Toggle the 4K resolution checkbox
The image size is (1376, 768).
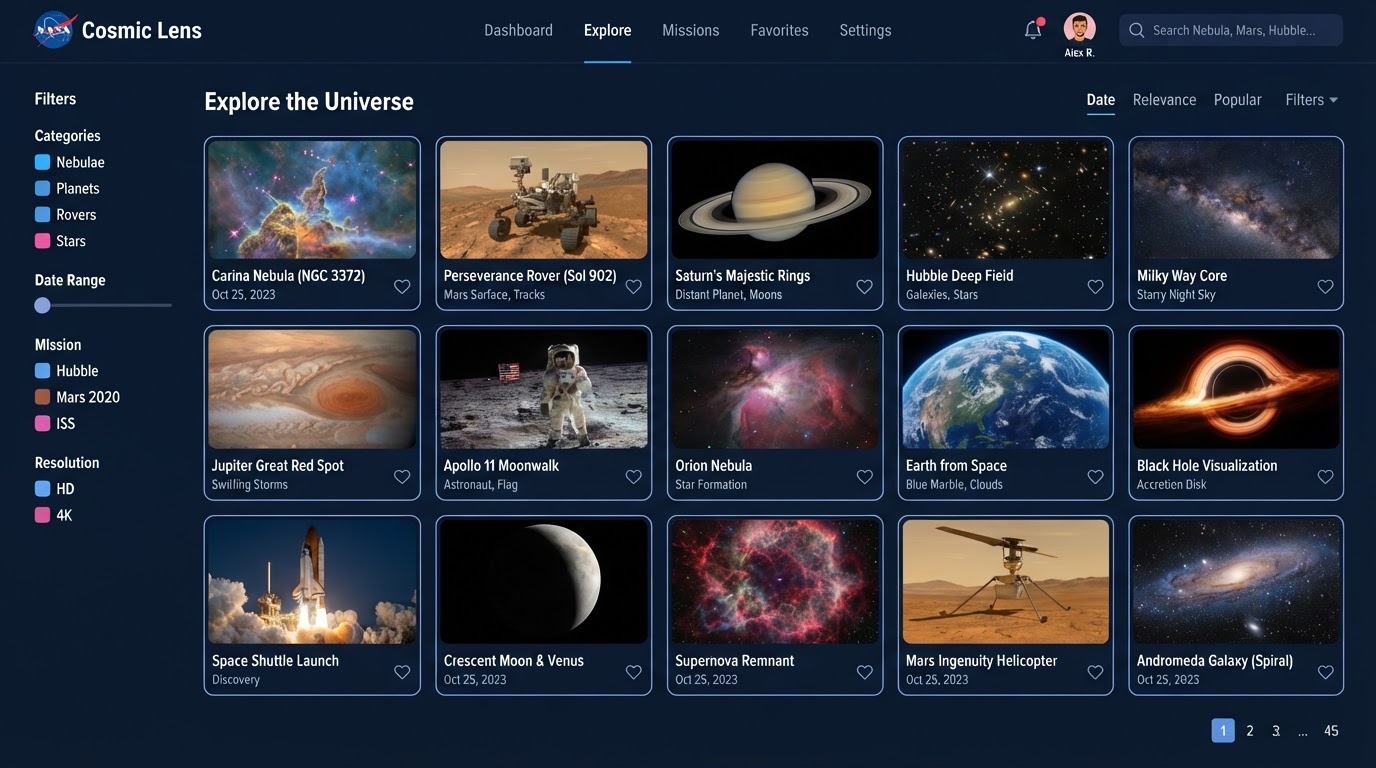coord(42,515)
